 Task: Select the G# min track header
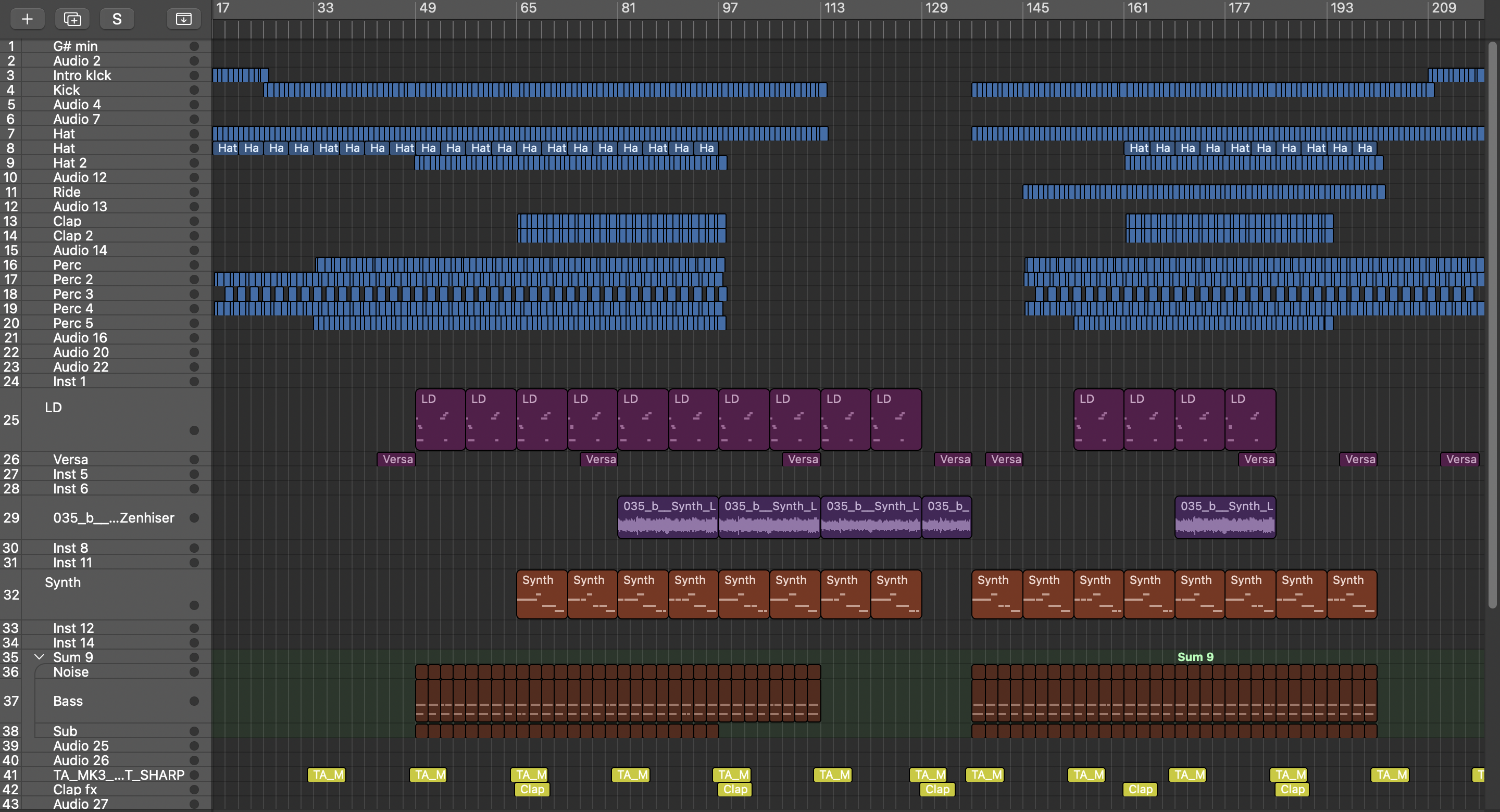(x=105, y=46)
